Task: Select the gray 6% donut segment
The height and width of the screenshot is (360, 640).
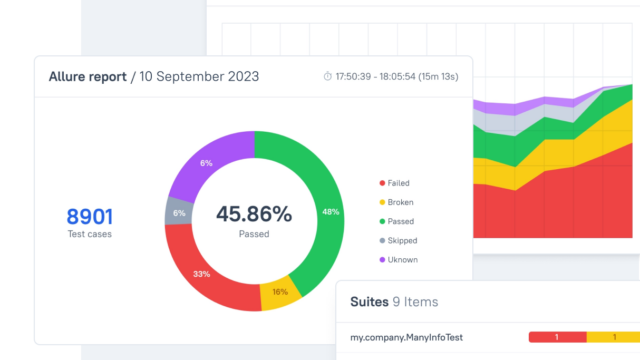Action: (179, 213)
